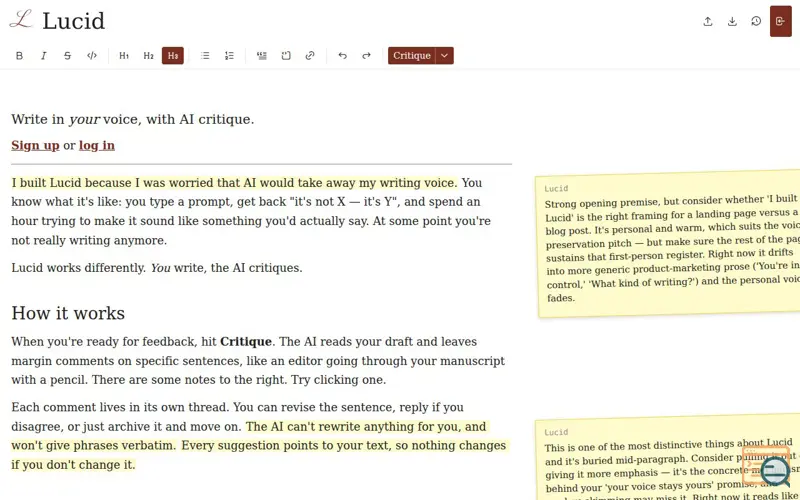Image resolution: width=800 pixels, height=500 pixels.
Task: Click 'Each comment lives in its own thread'
Action: pos(120,407)
